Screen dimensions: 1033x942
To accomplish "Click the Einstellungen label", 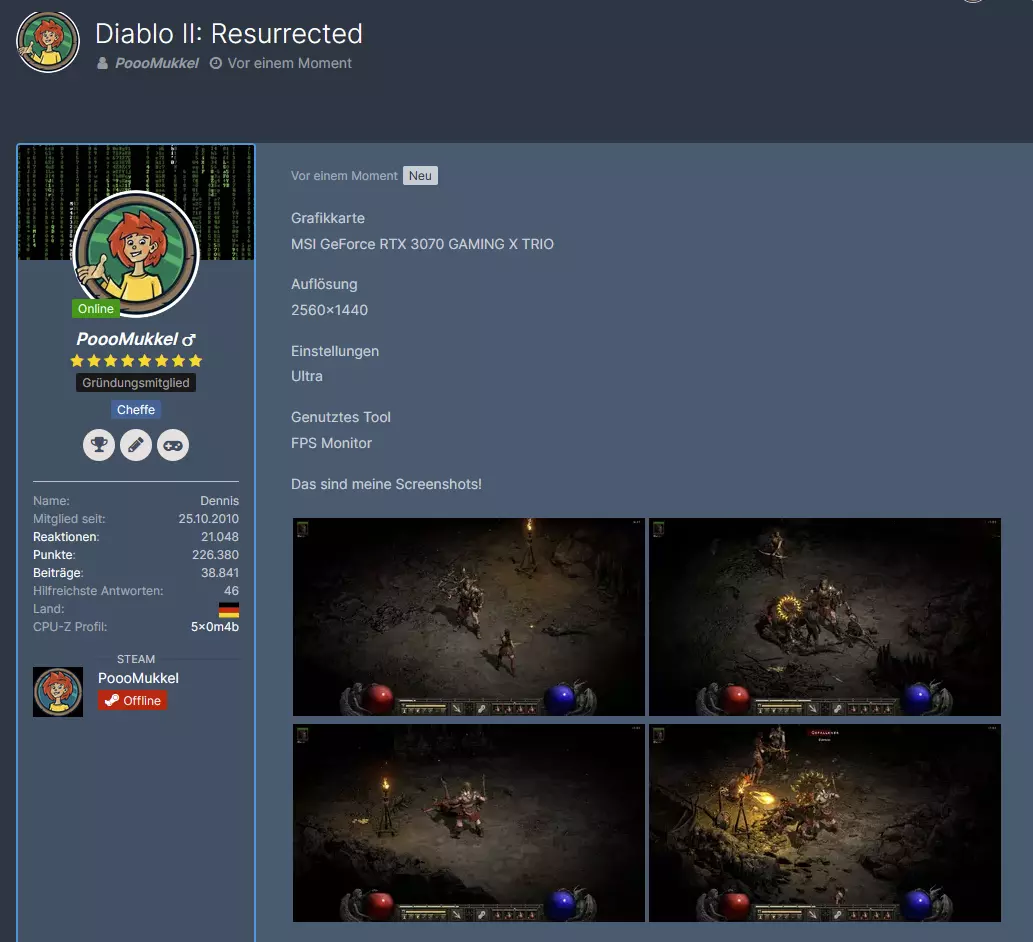I will point(335,351).
